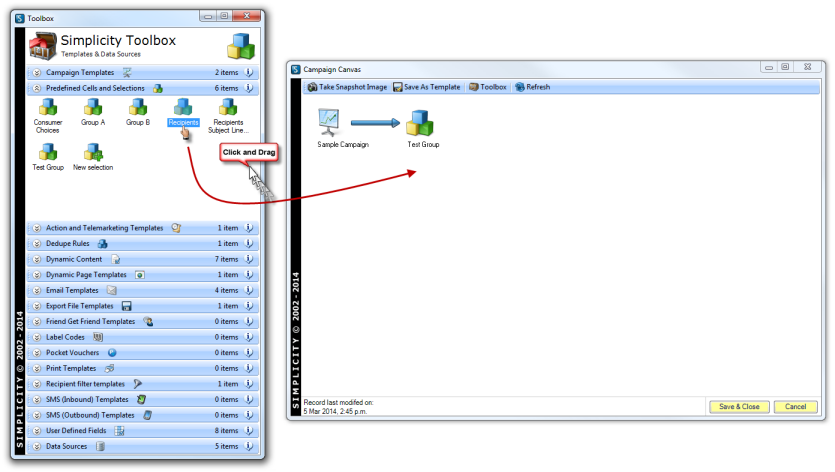Select the Group B cell icon
This screenshot has width=835, height=472.
coord(138,106)
